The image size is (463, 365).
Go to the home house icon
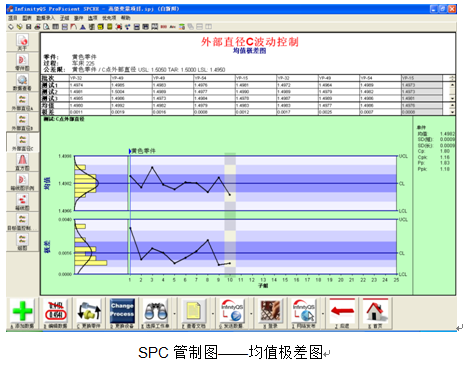click(375, 311)
